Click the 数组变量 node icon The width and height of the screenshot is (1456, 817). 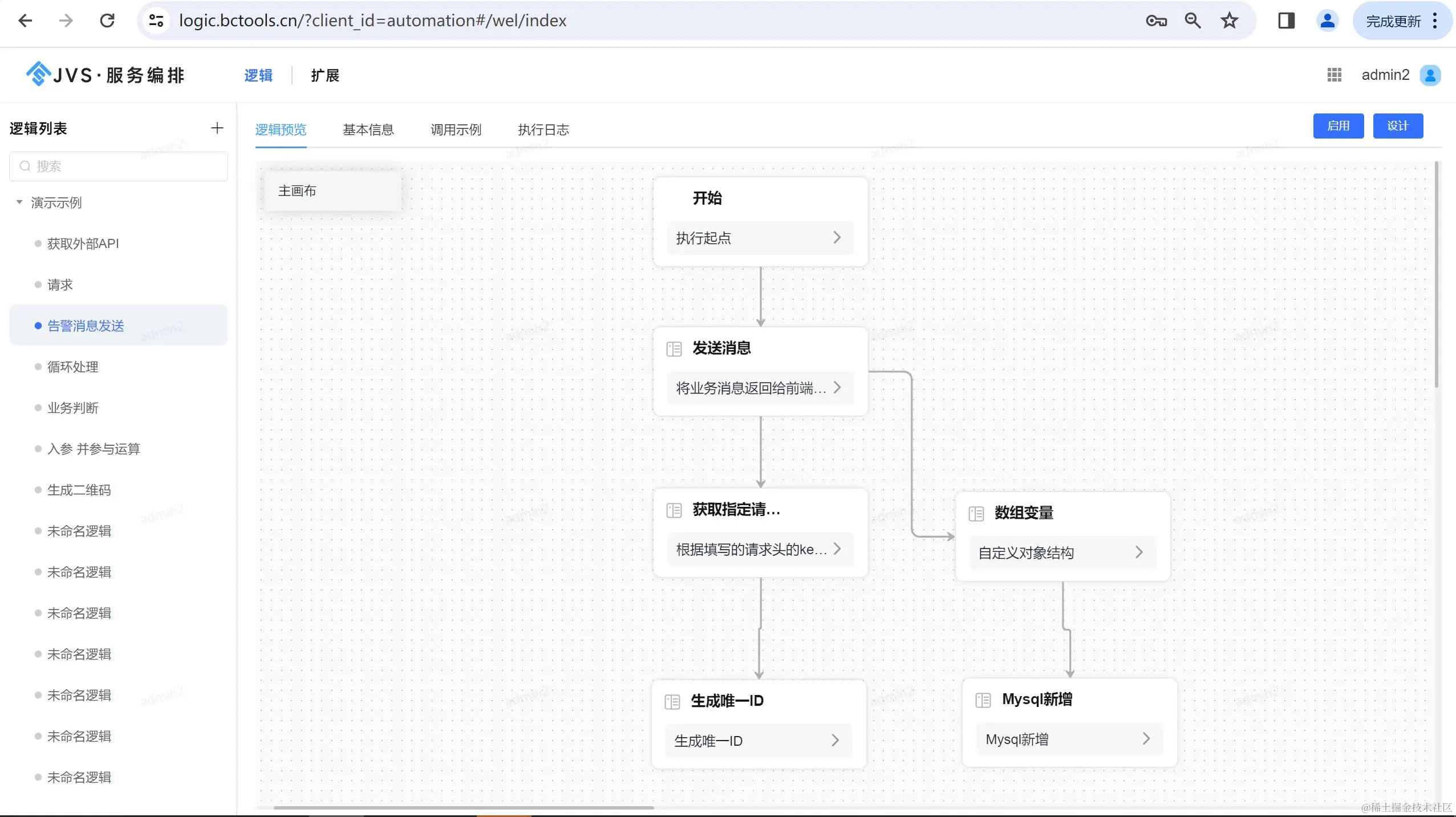coord(976,513)
